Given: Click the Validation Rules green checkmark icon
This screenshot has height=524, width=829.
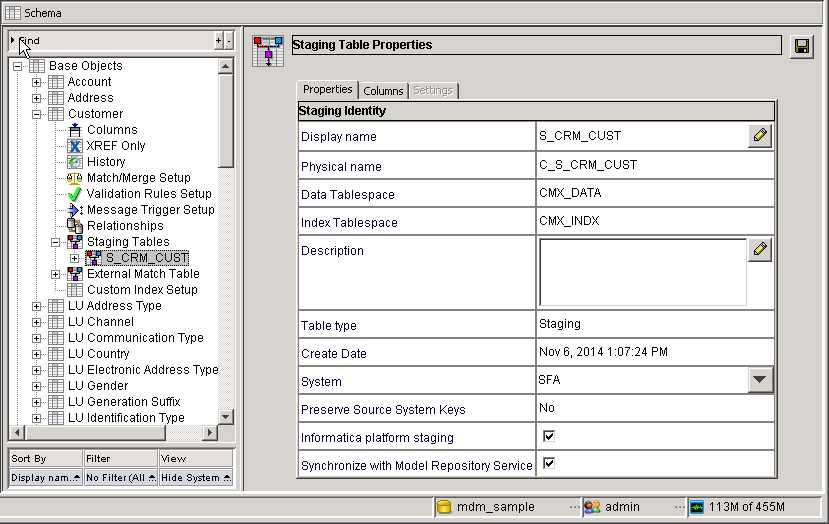Looking at the screenshot, I should 75,194.
